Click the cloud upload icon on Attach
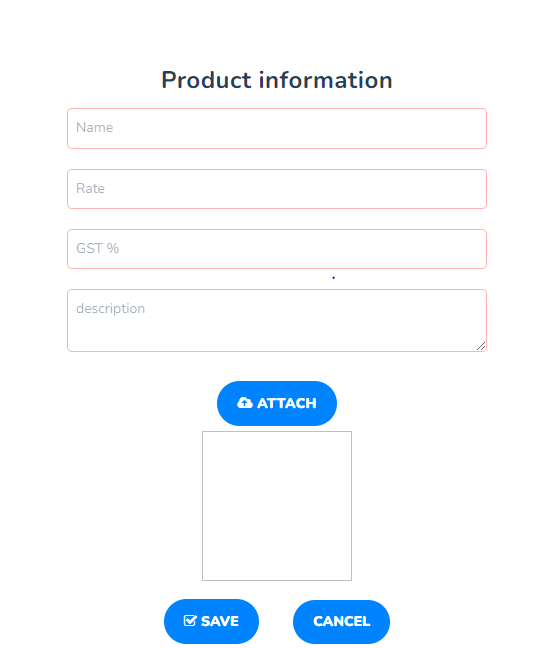 (245, 403)
